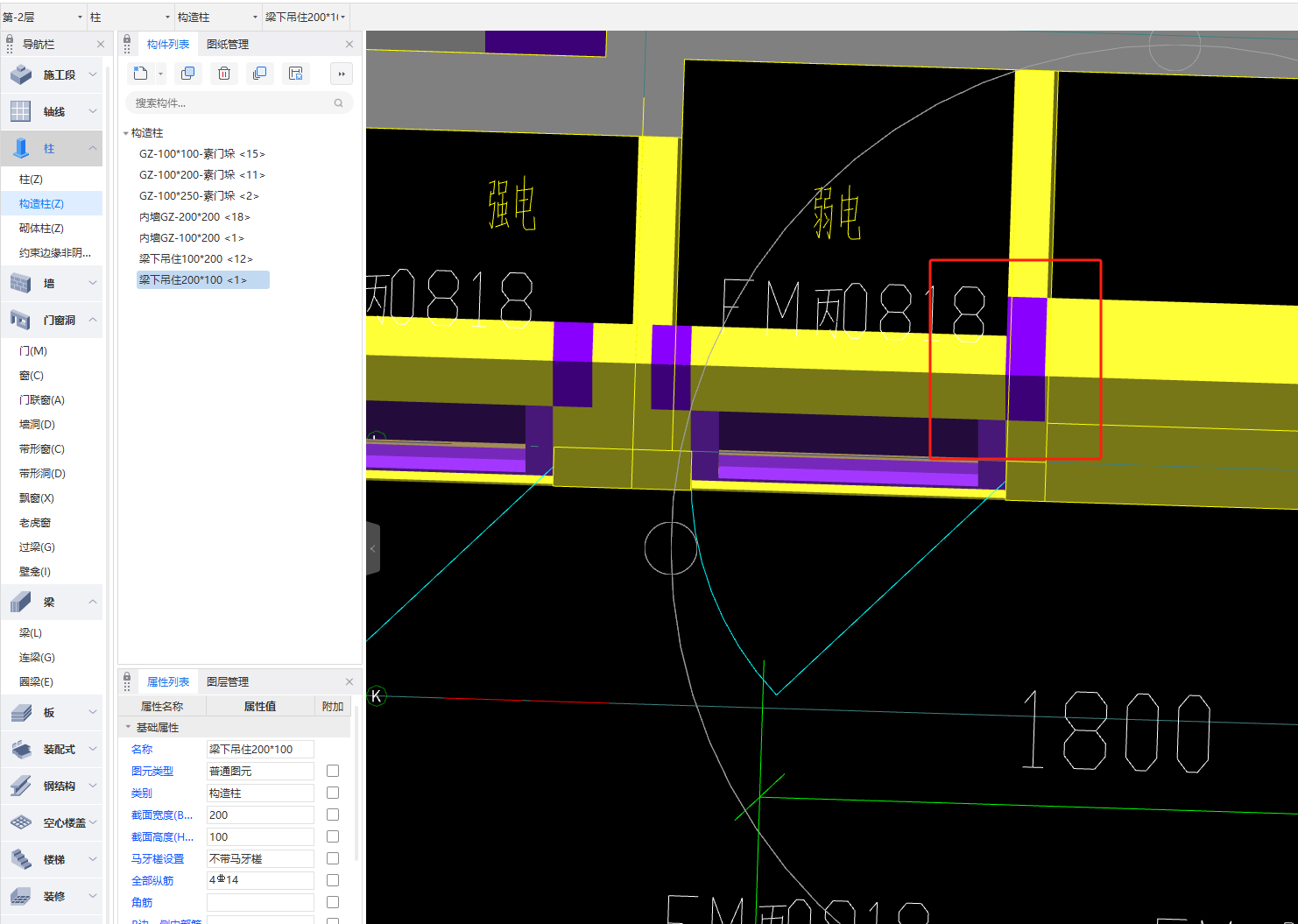Click the 装修 decoration icon

point(21,897)
